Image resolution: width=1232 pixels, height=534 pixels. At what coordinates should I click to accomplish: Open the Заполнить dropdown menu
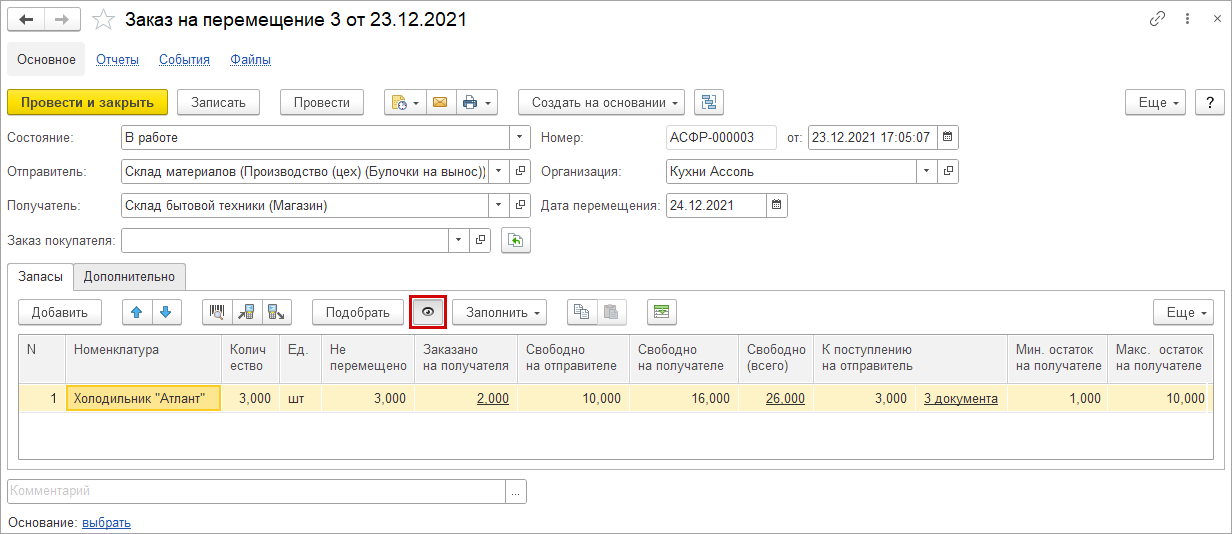tap(499, 312)
